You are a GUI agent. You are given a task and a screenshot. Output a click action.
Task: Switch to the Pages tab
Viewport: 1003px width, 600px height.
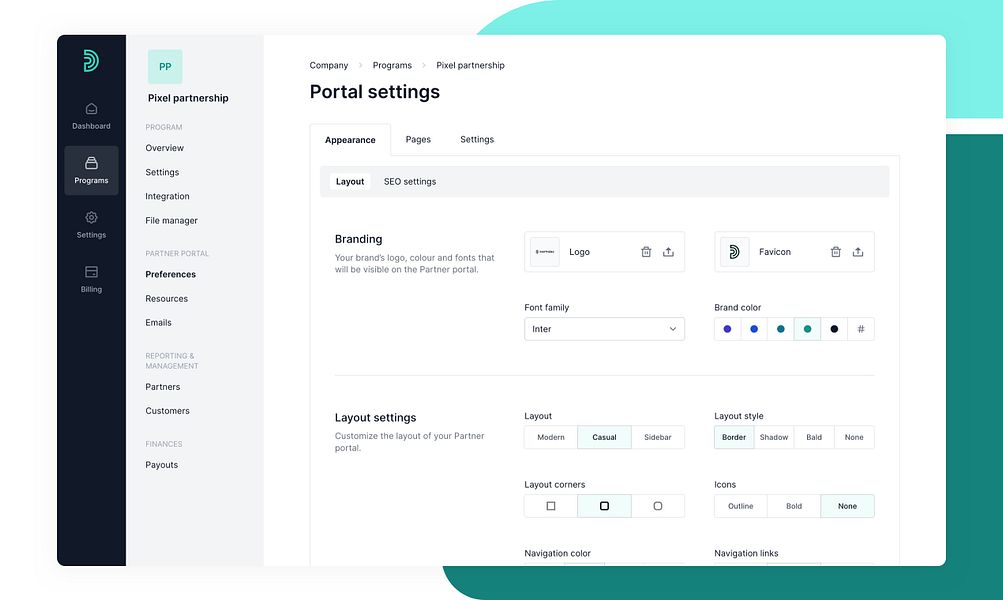pyautogui.click(x=418, y=139)
